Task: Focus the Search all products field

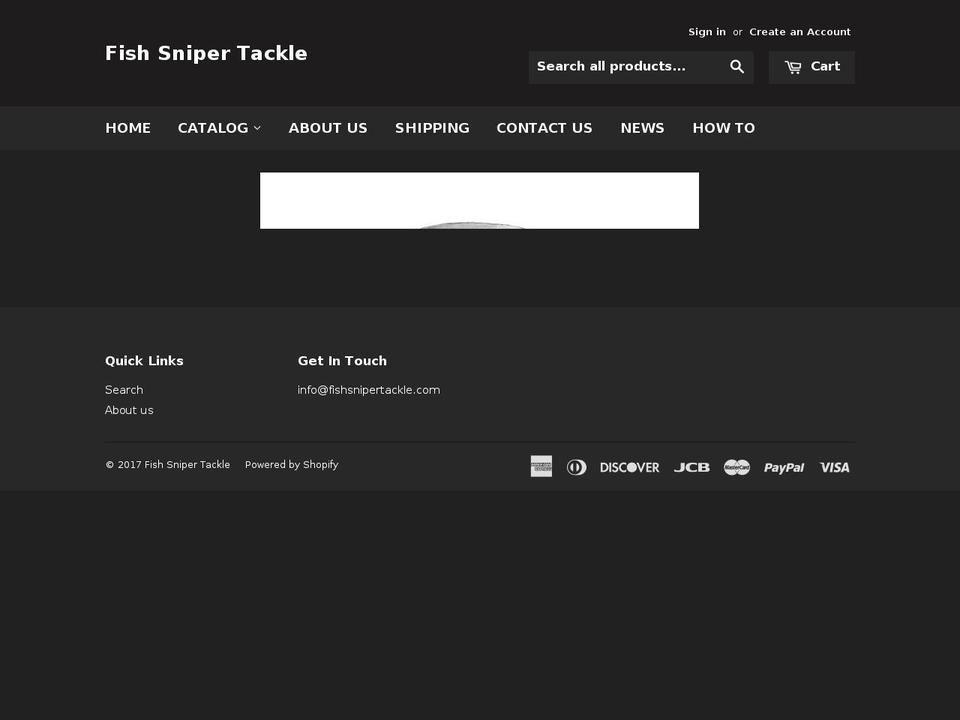Action: pyautogui.click(x=626, y=67)
